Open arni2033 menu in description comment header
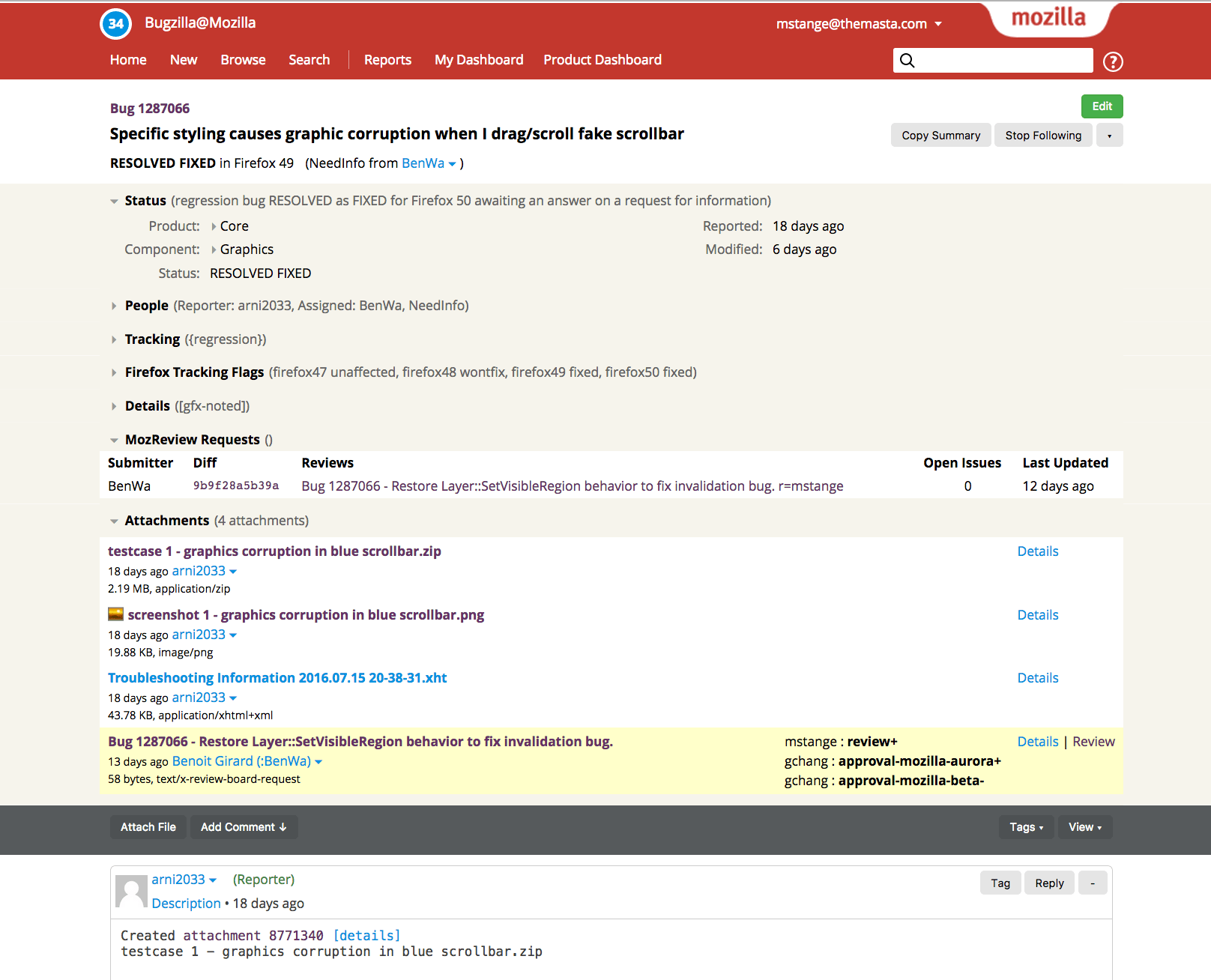The width and height of the screenshot is (1211, 980). pos(184,880)
